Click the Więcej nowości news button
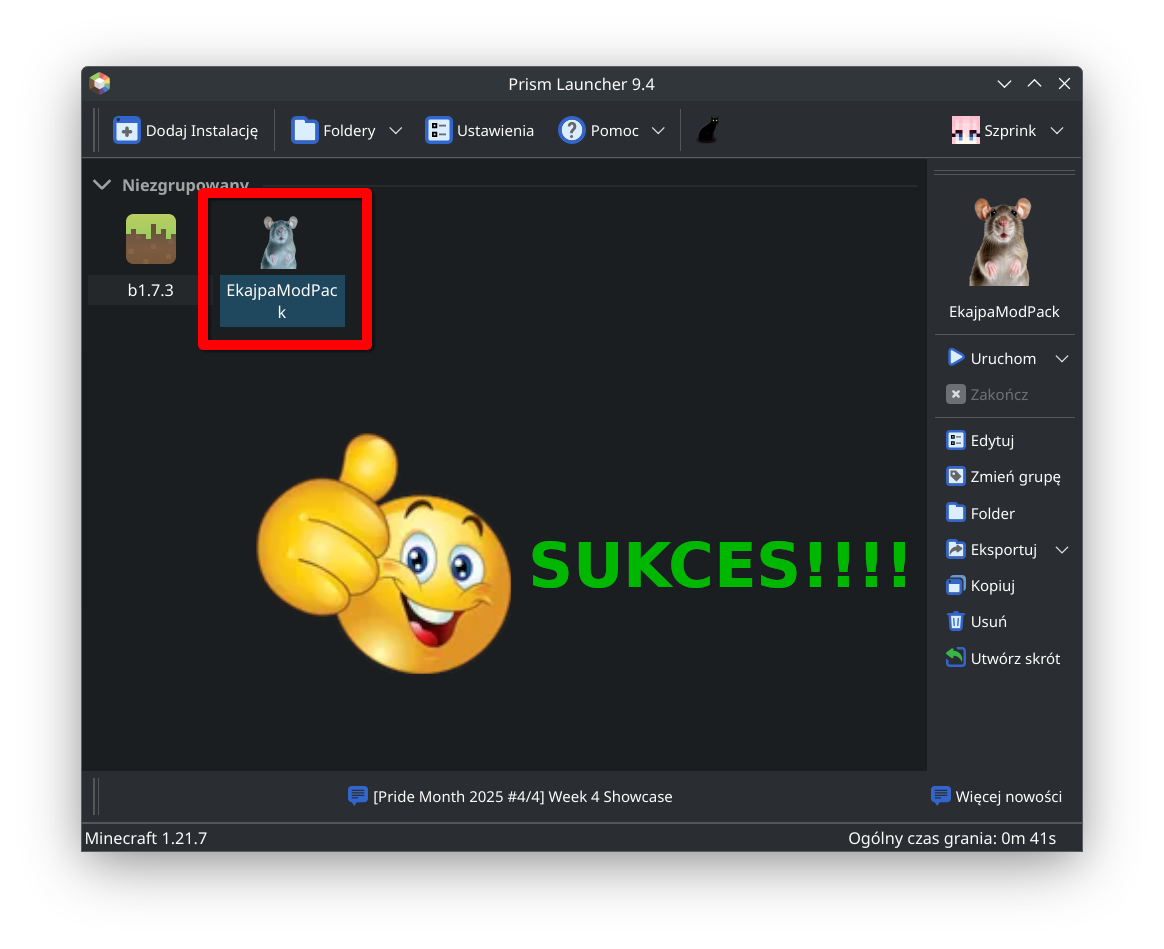Viewport: 1164px width, 949px height. click(996, 797)
